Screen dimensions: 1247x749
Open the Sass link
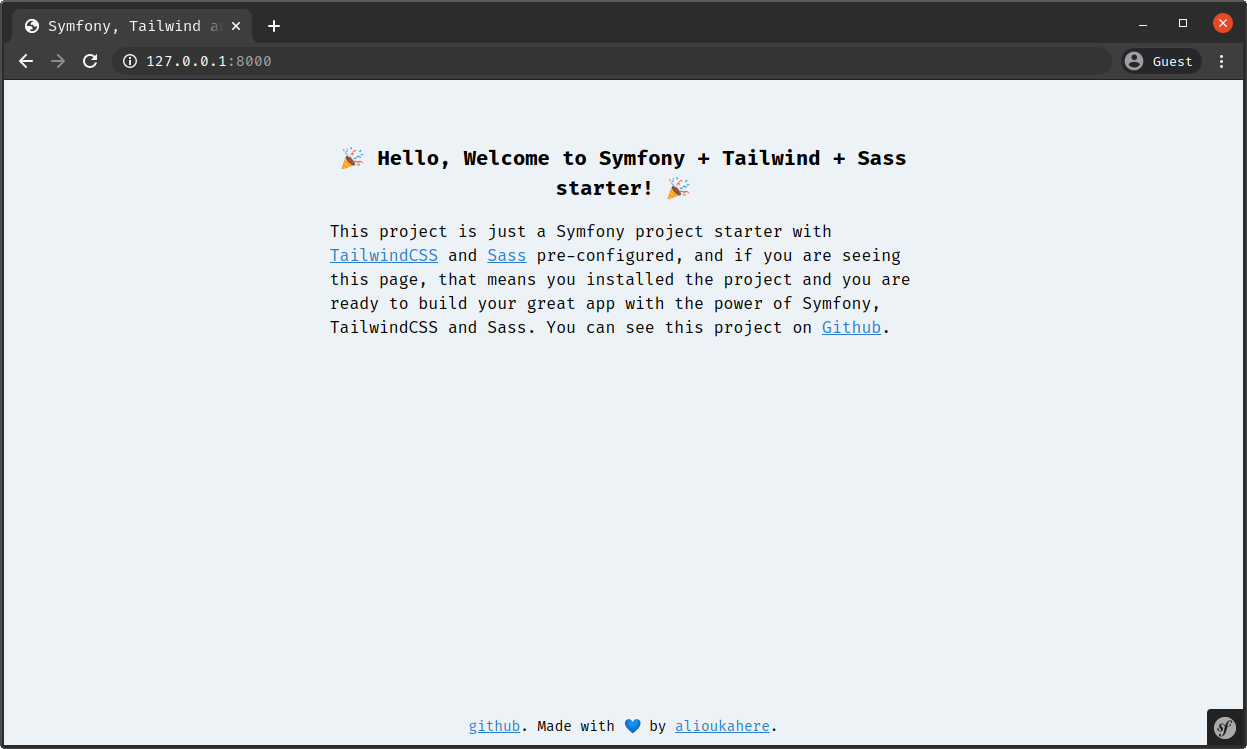pos(507,255)
